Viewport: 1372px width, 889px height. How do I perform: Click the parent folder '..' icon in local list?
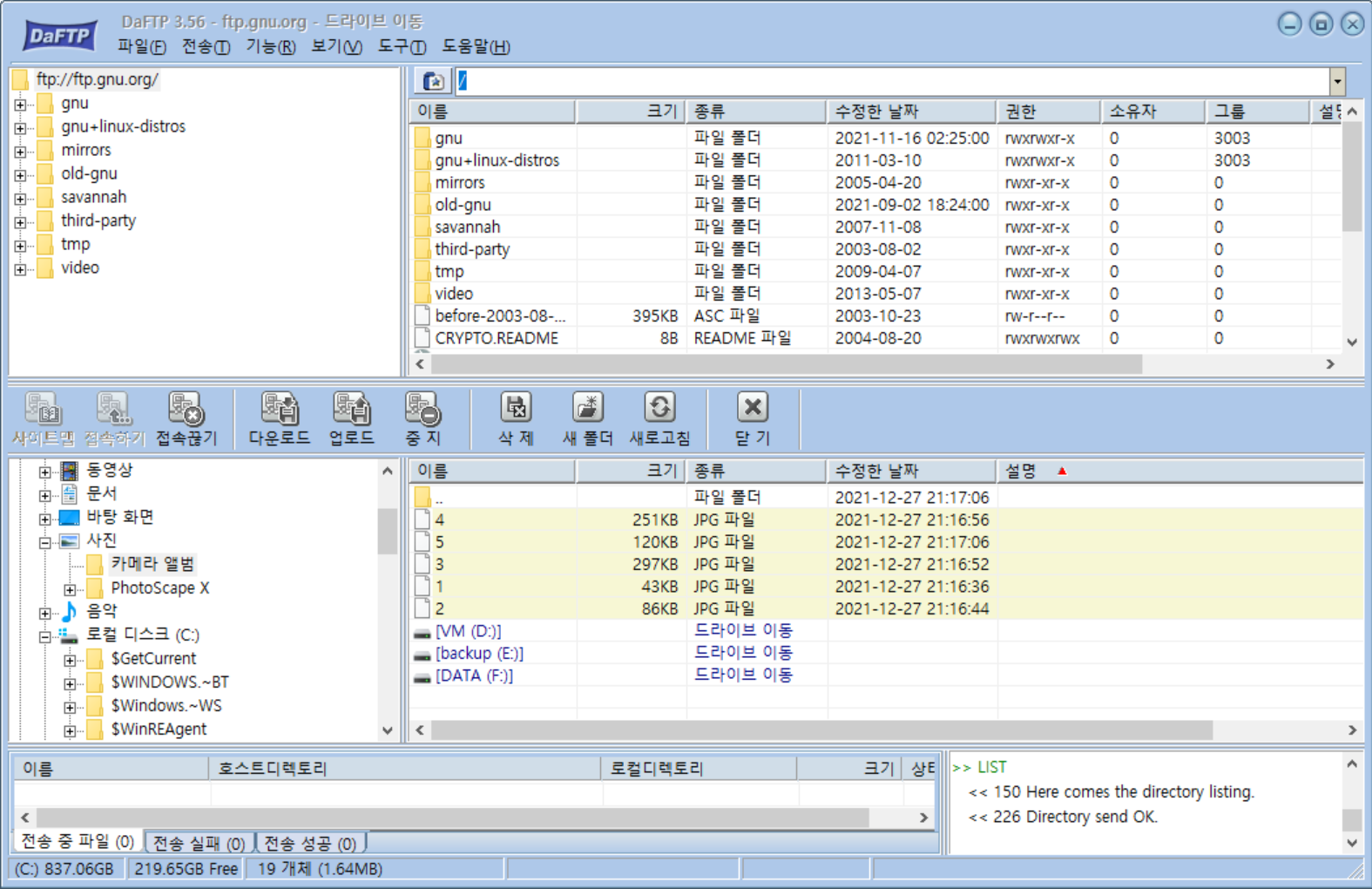coord(422,498)
